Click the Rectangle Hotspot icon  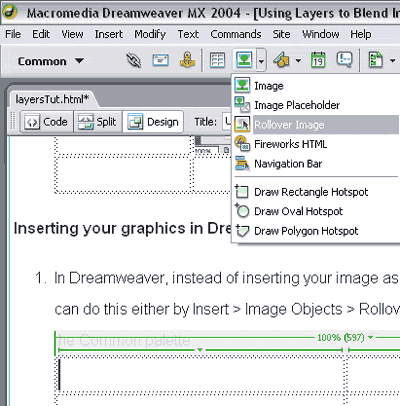click(242, 191)
